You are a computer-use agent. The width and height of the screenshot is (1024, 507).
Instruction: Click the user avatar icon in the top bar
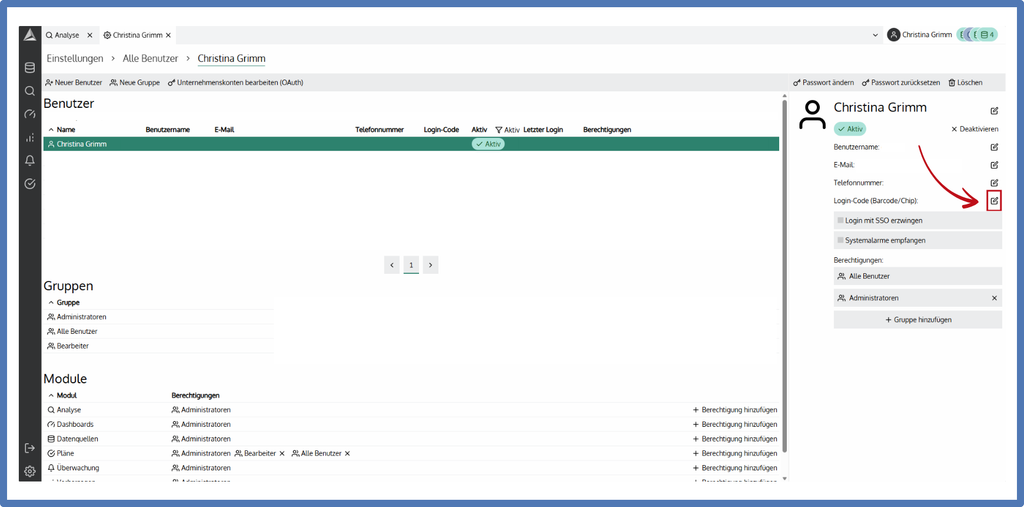(x=893, y=35)
